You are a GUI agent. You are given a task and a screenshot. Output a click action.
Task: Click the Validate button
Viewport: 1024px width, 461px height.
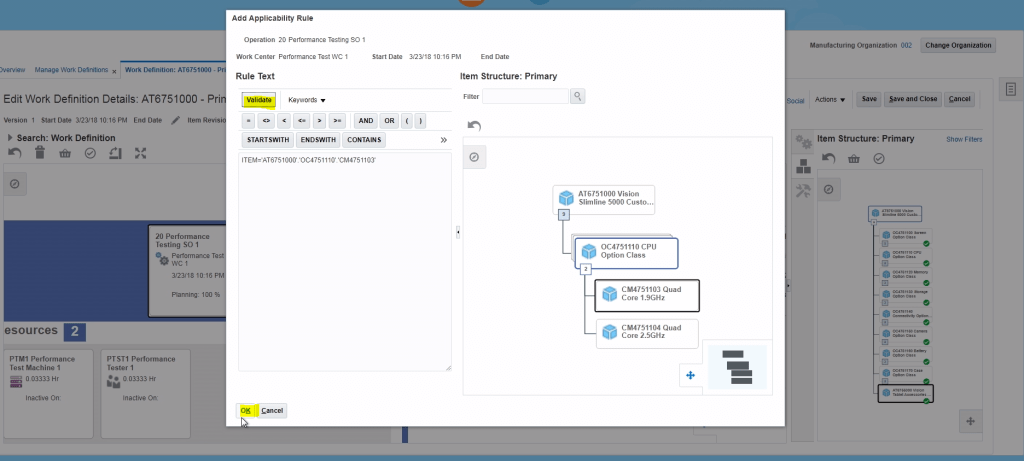[259, 100]
